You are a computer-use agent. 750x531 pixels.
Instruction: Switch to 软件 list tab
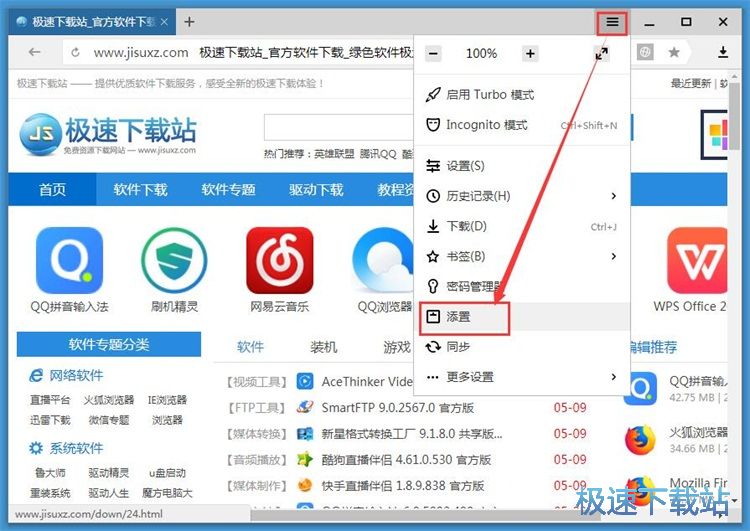pyautogui.click(x=250, y=347)
